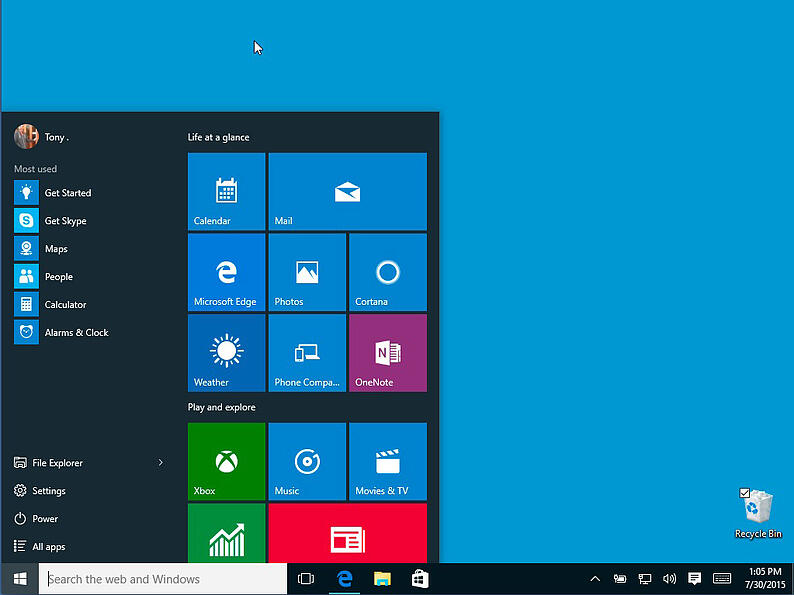Launch Microsoft Edge tile
This screenshot has height=595, width=794.
coord(226,272)
